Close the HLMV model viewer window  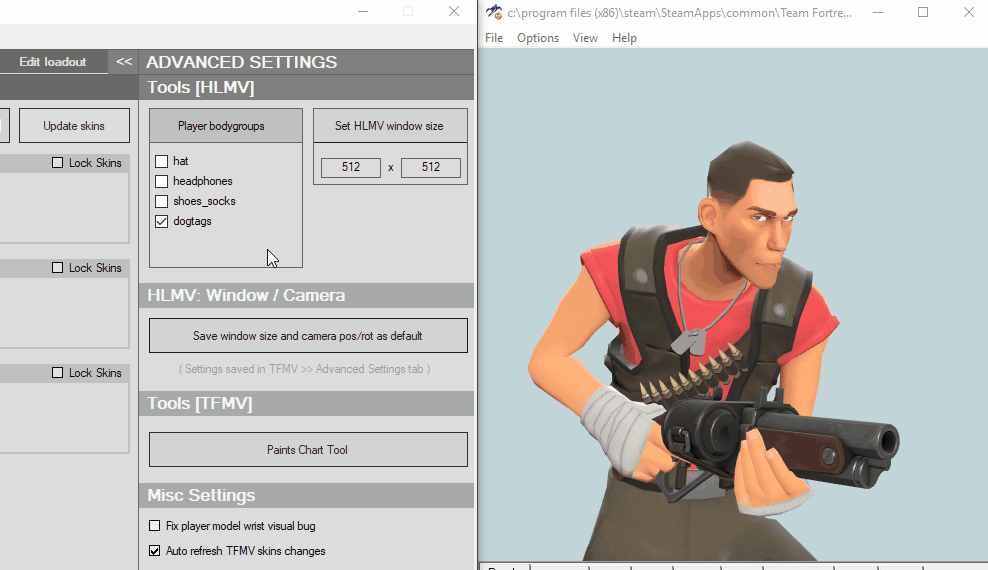968,12
